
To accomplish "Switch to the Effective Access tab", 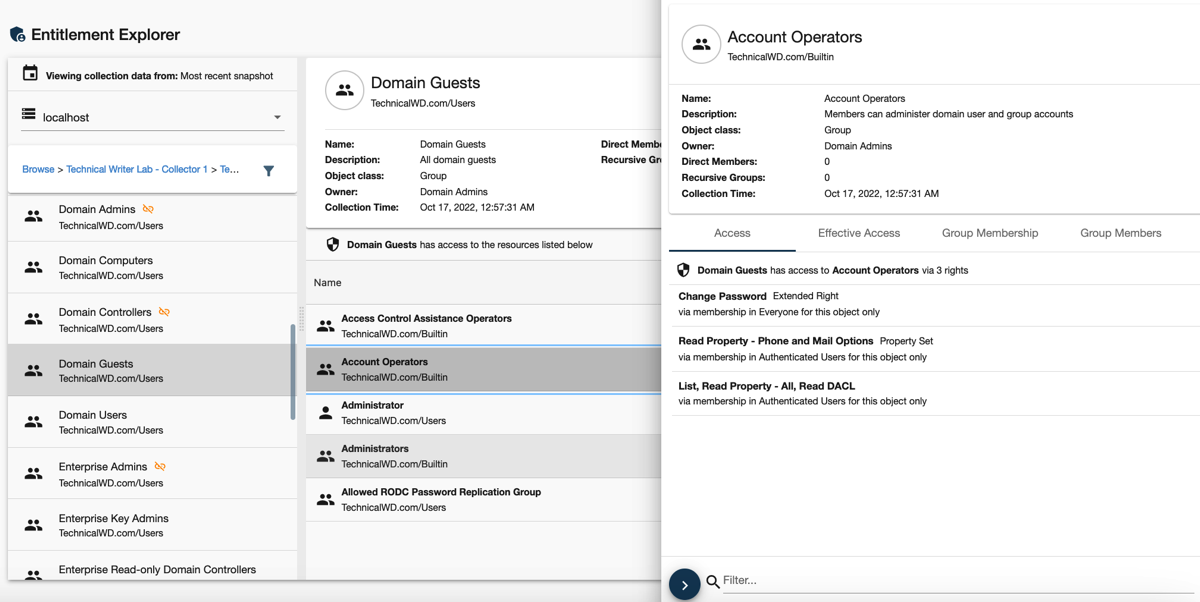I will (858, 233).
